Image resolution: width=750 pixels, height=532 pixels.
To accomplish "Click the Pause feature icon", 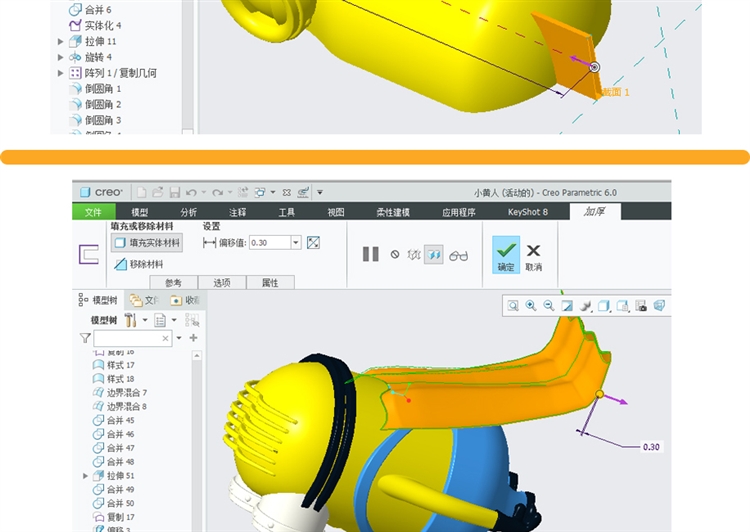I will click(x=371, y=254).
